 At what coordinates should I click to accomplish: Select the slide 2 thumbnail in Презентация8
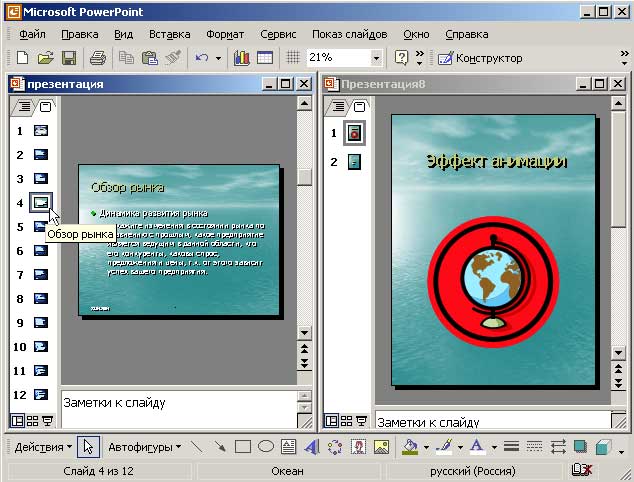click(353, 161)
